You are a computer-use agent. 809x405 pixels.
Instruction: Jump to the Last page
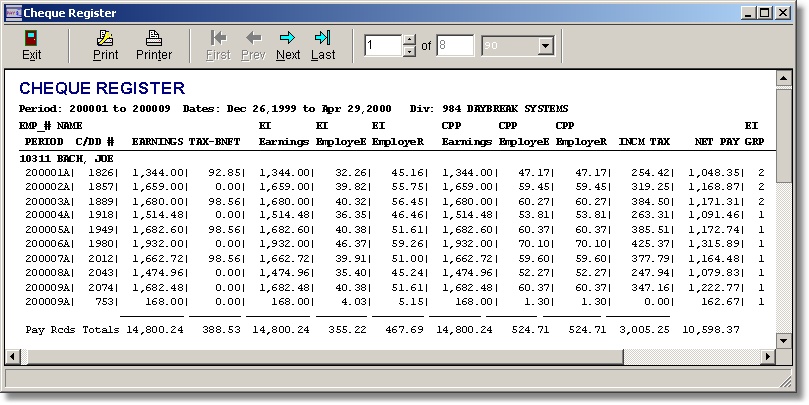tap(323, 45)
